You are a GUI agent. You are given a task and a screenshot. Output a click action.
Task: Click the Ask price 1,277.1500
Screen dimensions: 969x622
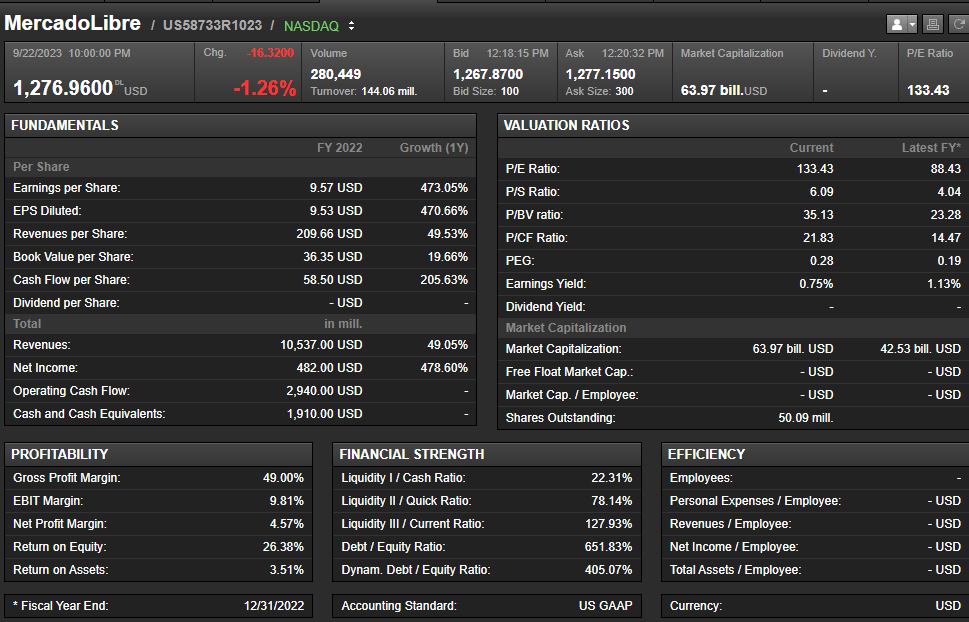coord(600,74)
